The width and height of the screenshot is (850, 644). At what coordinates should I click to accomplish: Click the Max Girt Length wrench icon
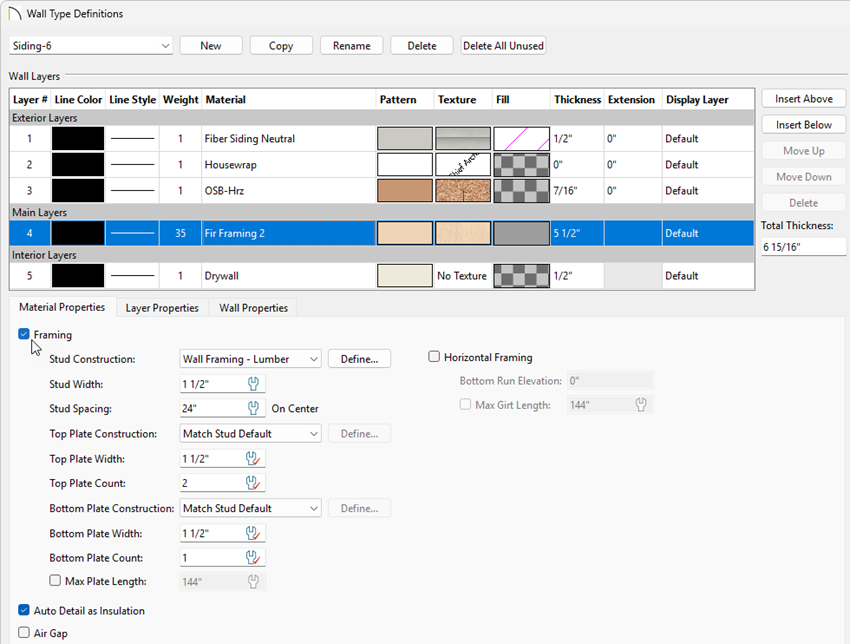coord(641,405)
